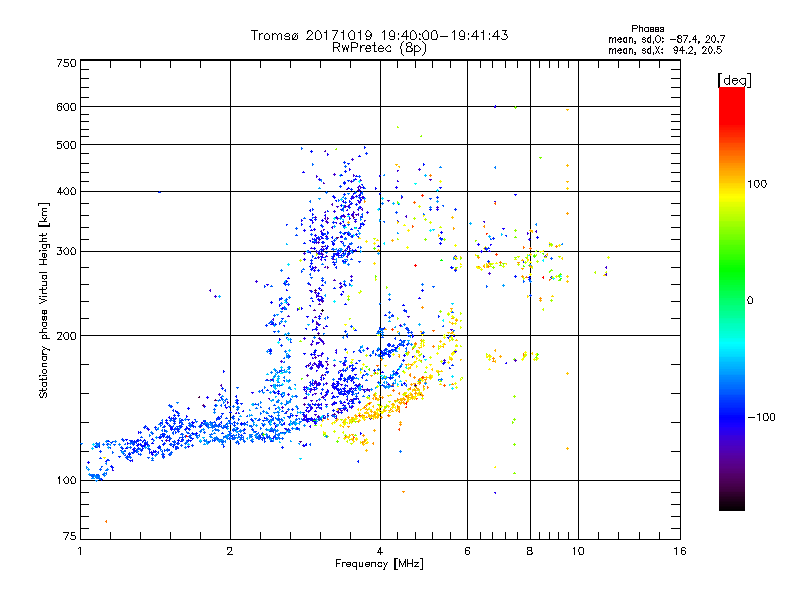
Task: Click the y-axis tick label '400'
Action: (x=66, y=192)
